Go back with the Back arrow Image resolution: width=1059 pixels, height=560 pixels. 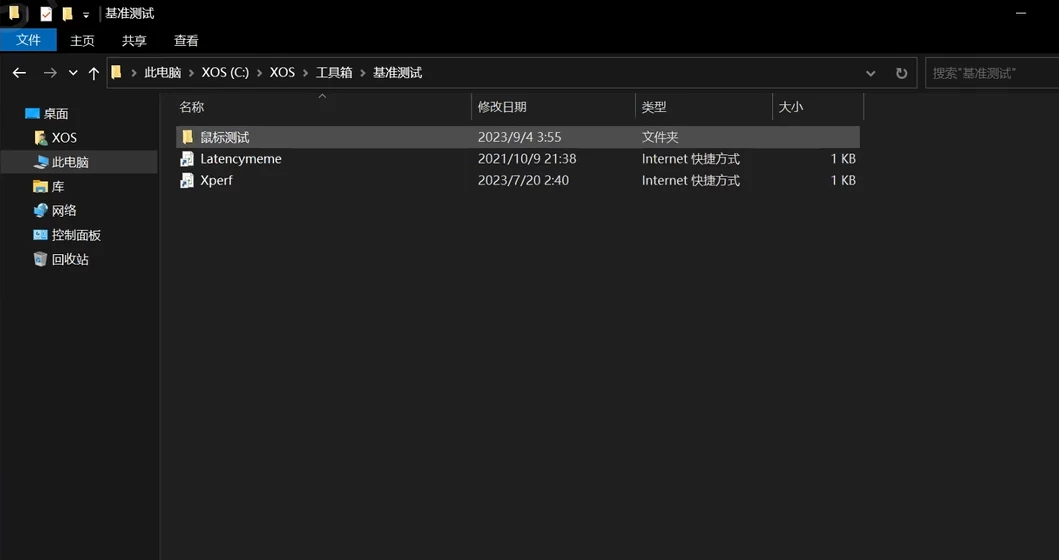tap(18, 73)
